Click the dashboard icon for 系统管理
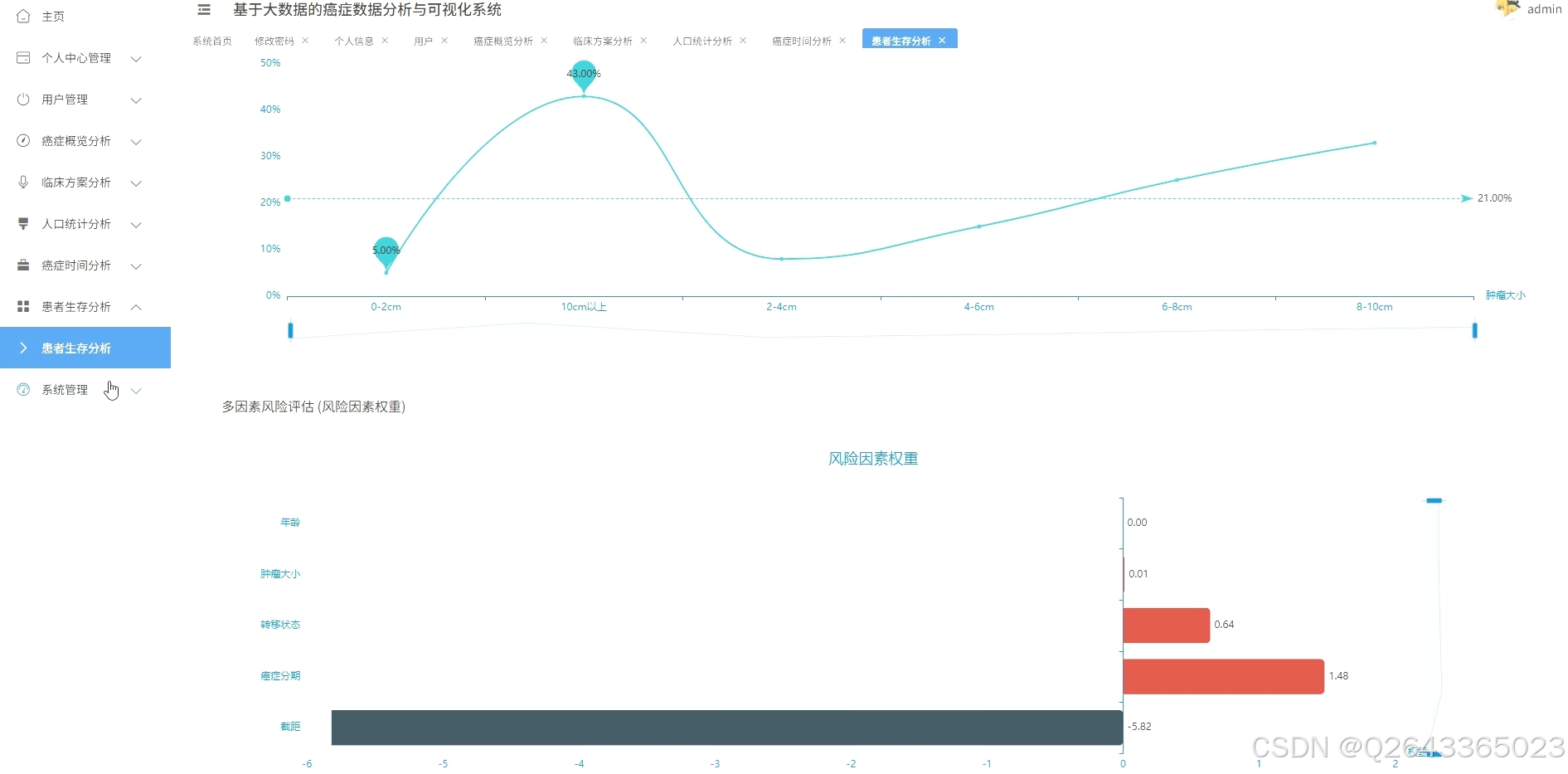1568x774 pixels. [x=23, y=389]
